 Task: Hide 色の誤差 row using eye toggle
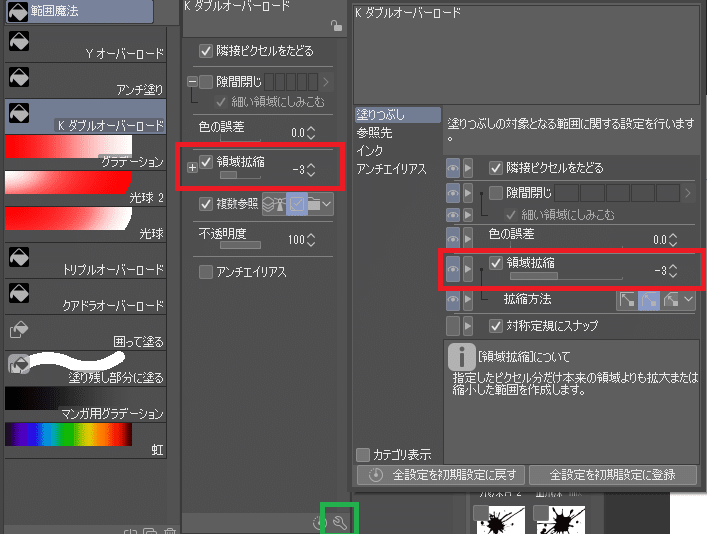tap(453, 237)
